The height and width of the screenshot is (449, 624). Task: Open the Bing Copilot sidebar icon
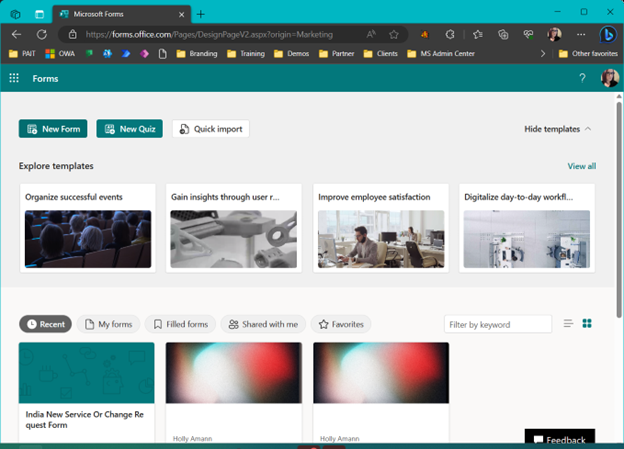[607, 34]
